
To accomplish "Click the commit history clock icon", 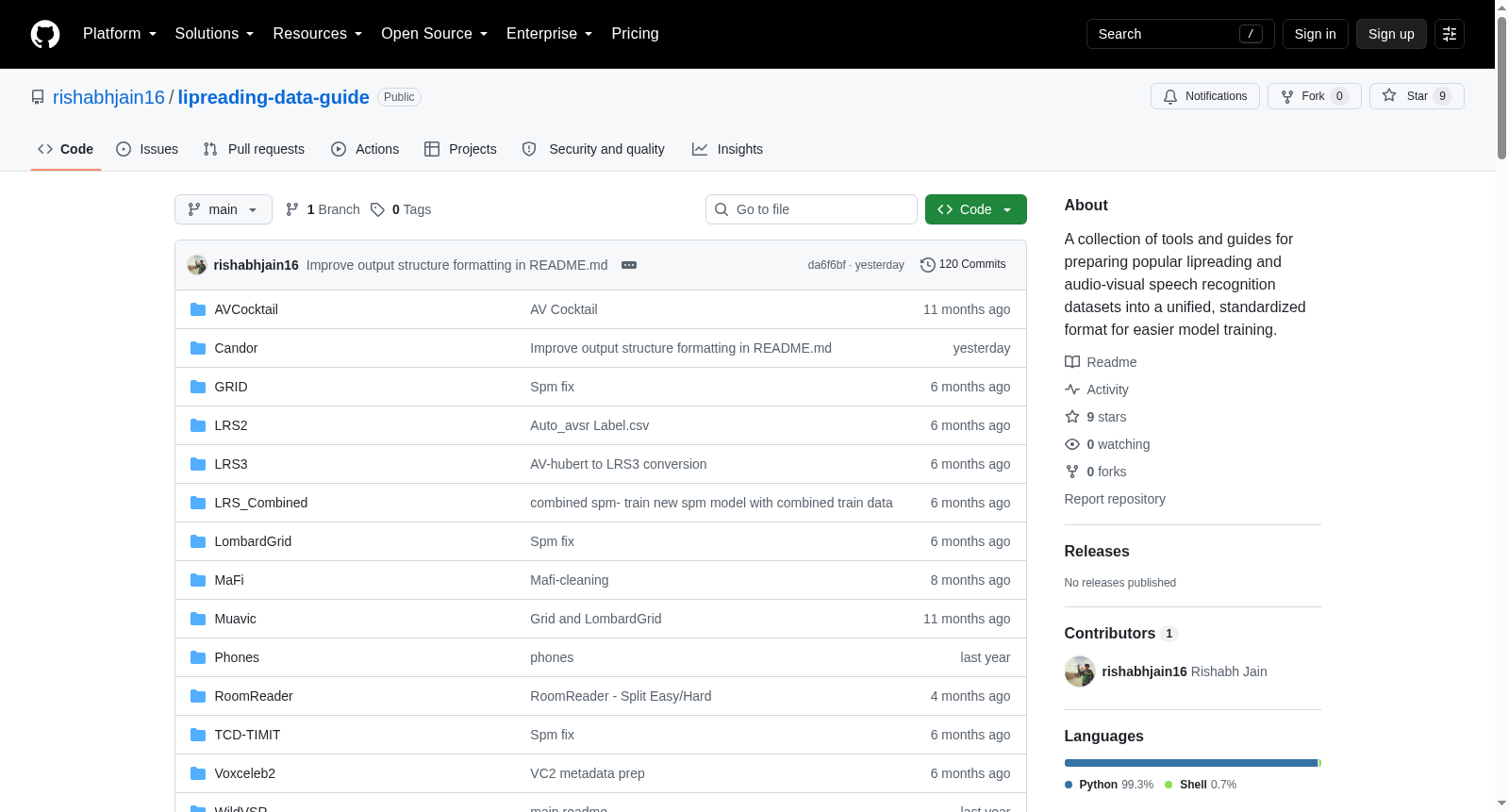I will tap(928, 265).
